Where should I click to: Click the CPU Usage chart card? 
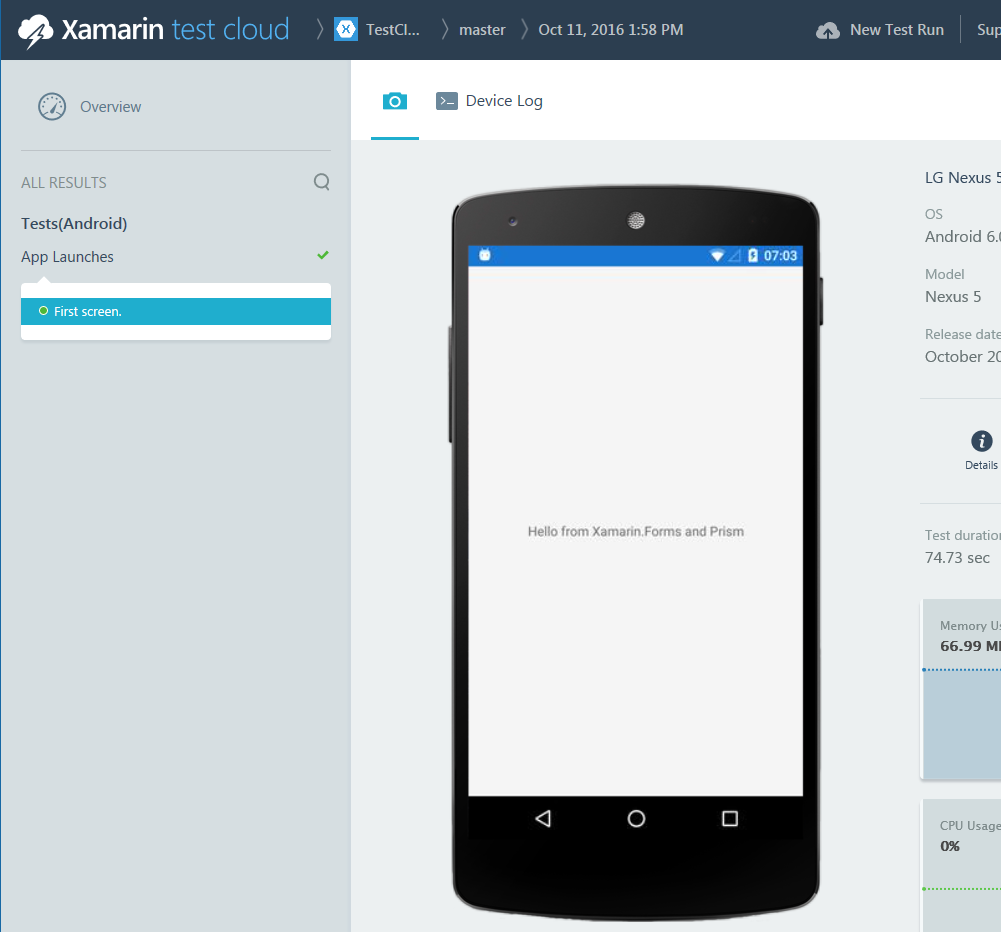coord(961,866)
